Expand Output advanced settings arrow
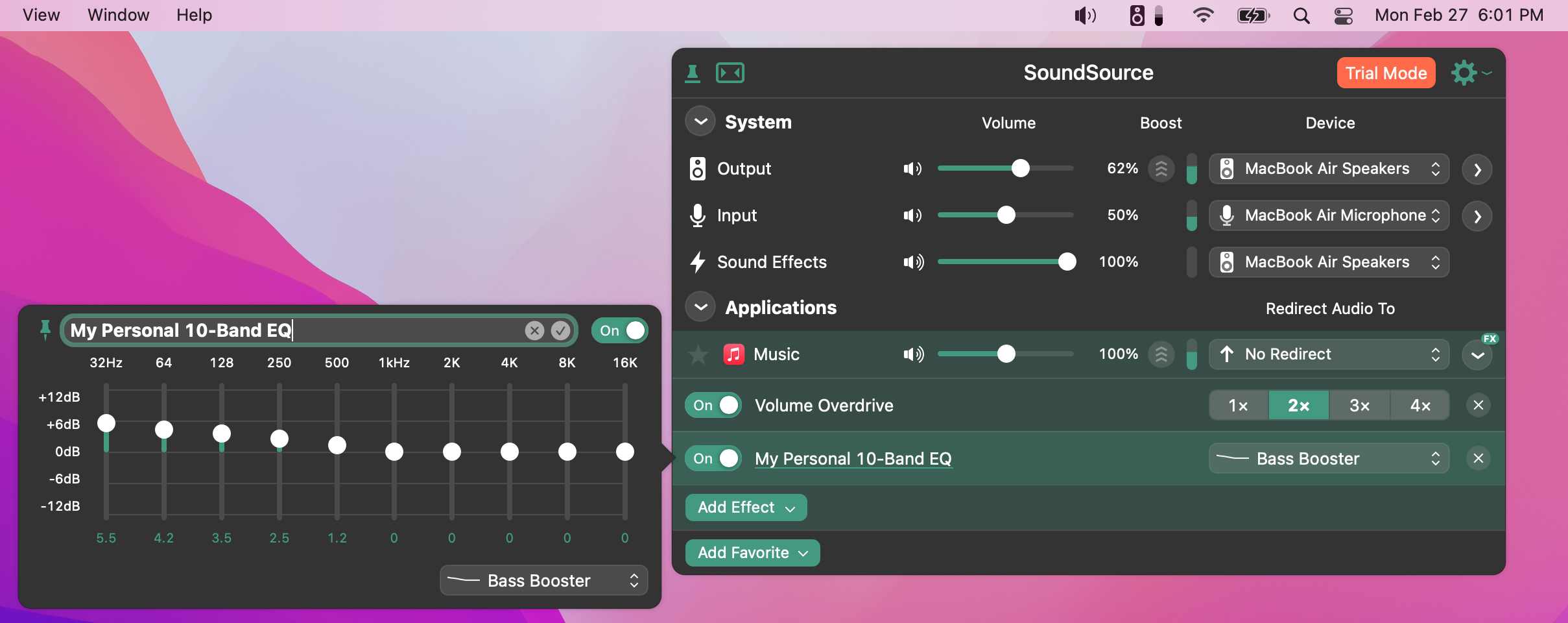Viewport: 1568px width, 623px height. click(1477, 170)
